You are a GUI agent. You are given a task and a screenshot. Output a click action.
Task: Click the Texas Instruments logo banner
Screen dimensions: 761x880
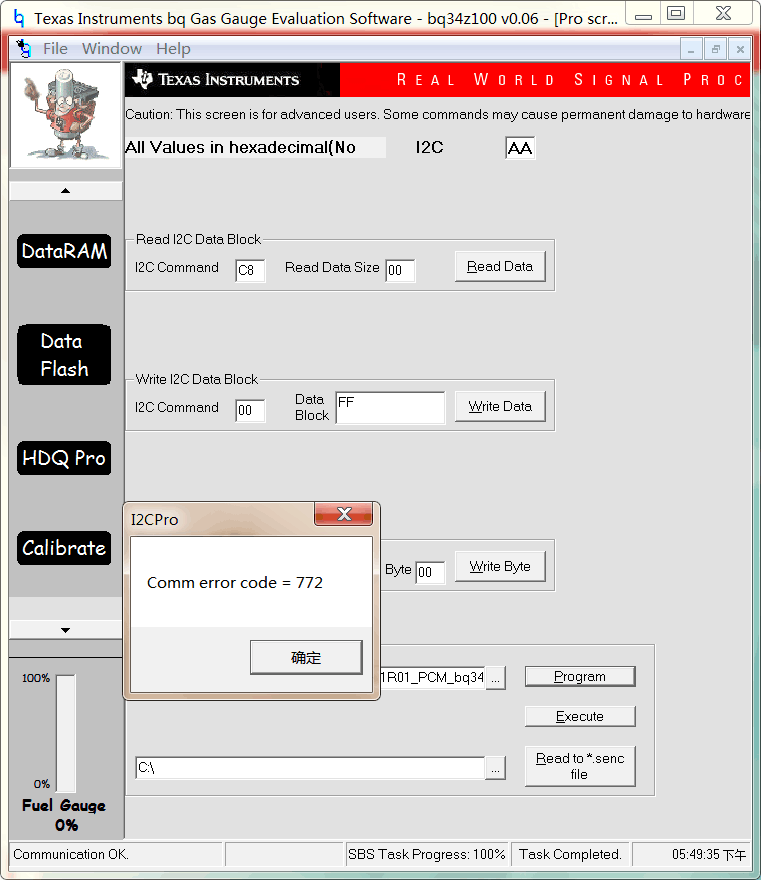232,80
